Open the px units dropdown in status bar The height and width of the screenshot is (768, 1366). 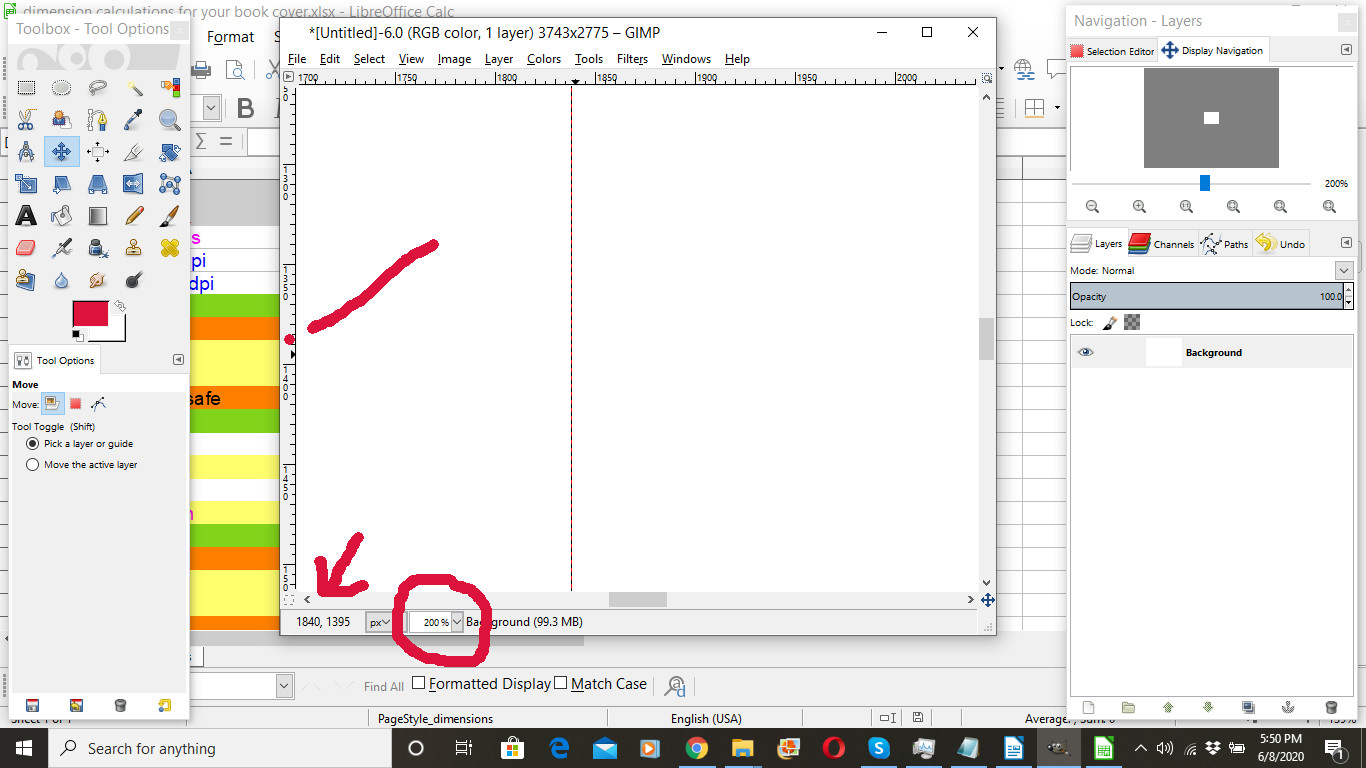pos(379,622)
